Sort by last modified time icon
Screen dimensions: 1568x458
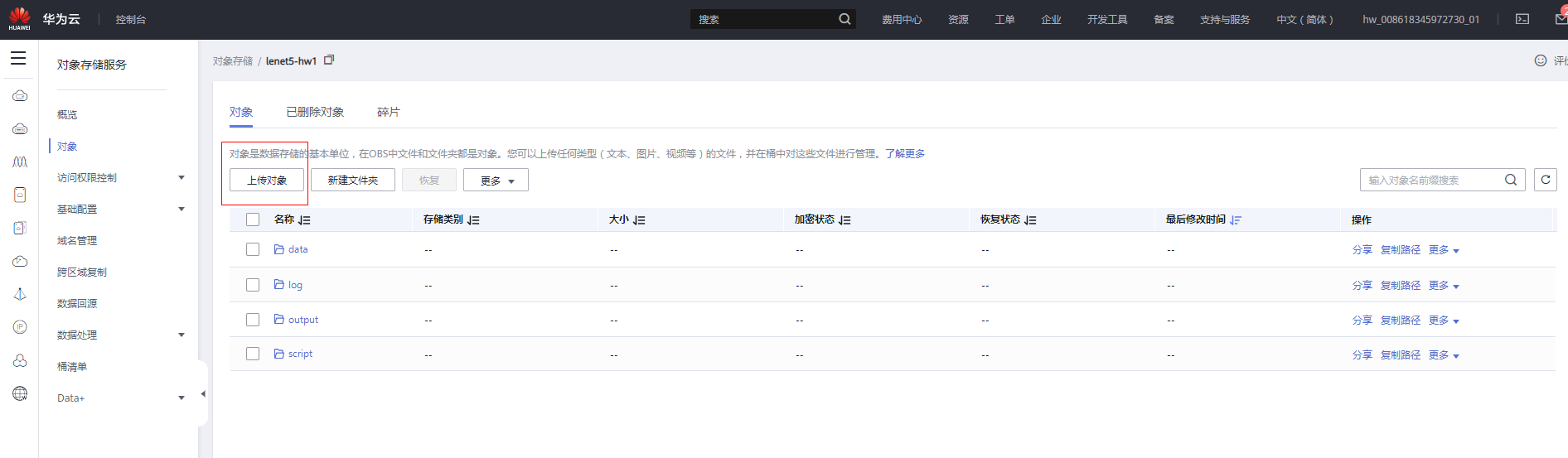pyautogui.click(x=1236, y=220)
